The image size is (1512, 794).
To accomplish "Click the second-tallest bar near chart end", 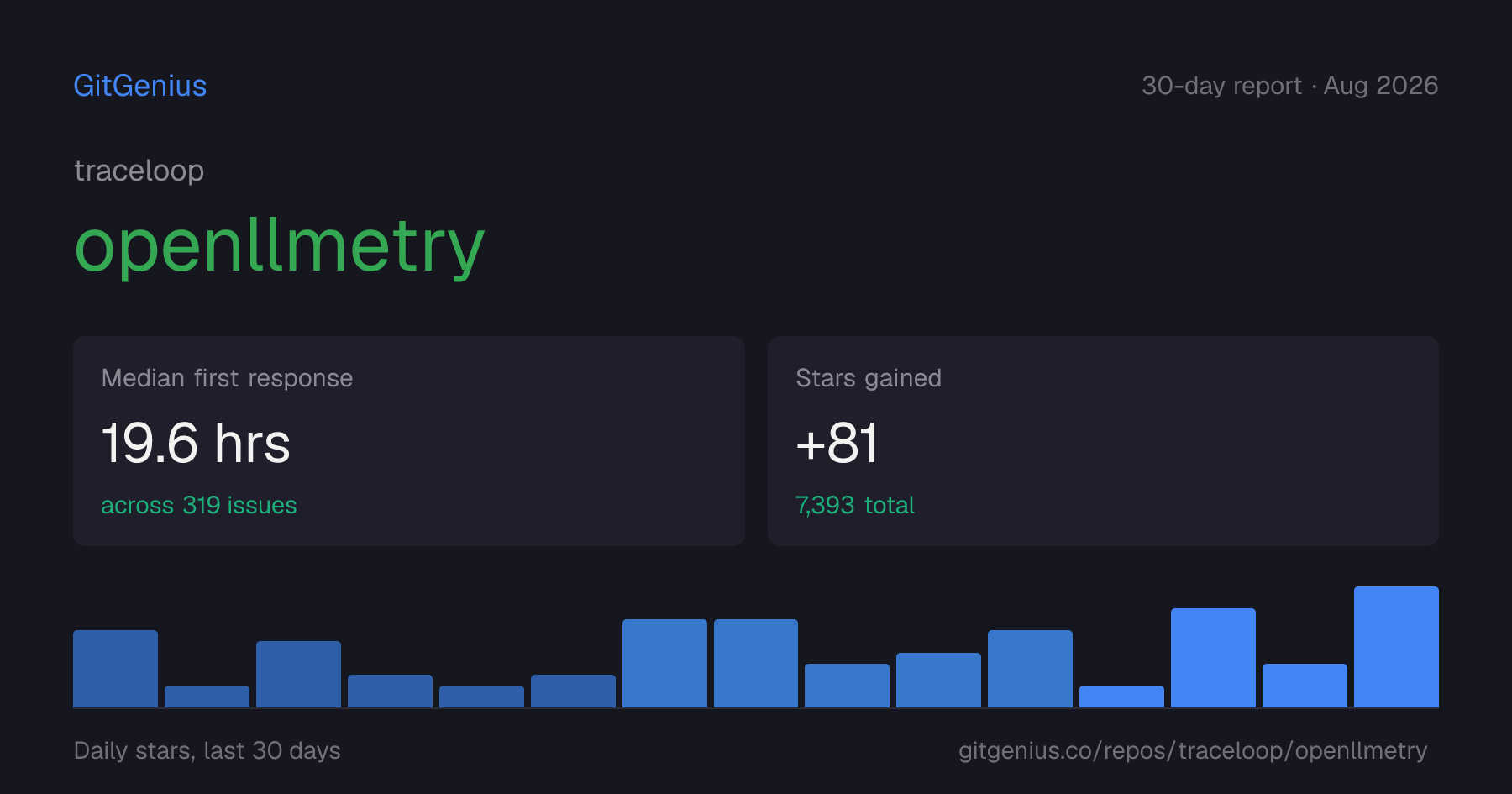I will pos(1213,658).
